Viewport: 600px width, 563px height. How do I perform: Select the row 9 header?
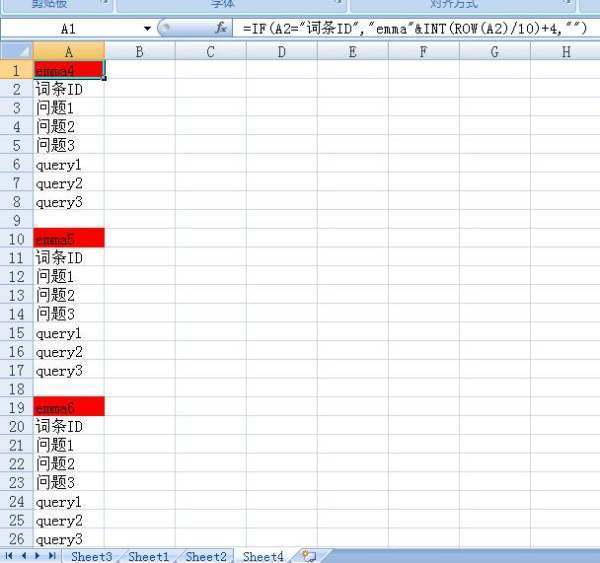point(16,220)
